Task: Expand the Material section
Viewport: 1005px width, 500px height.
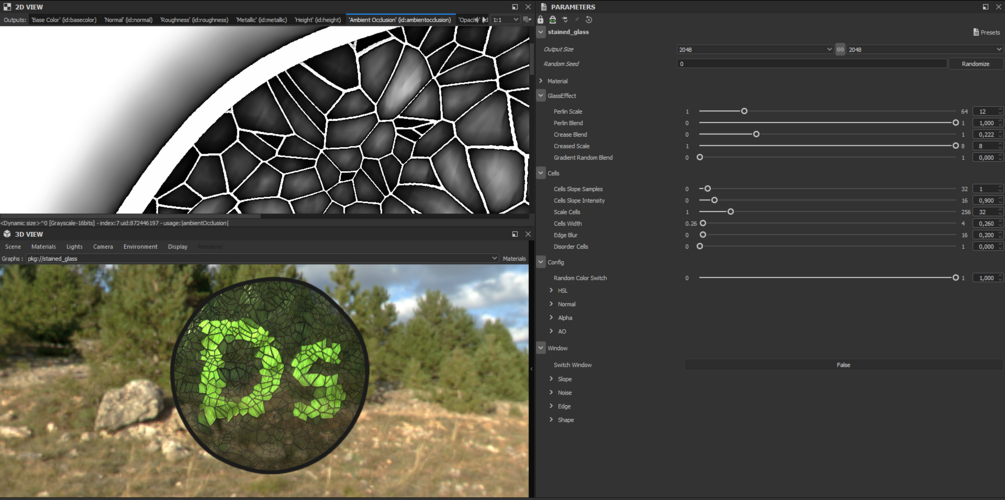Action: [x=542, y=81]
